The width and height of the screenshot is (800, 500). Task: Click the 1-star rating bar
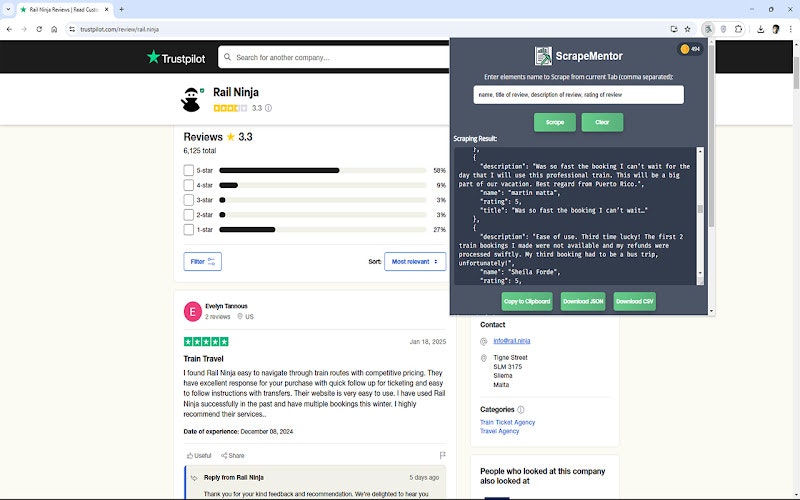tap(322, 230)
